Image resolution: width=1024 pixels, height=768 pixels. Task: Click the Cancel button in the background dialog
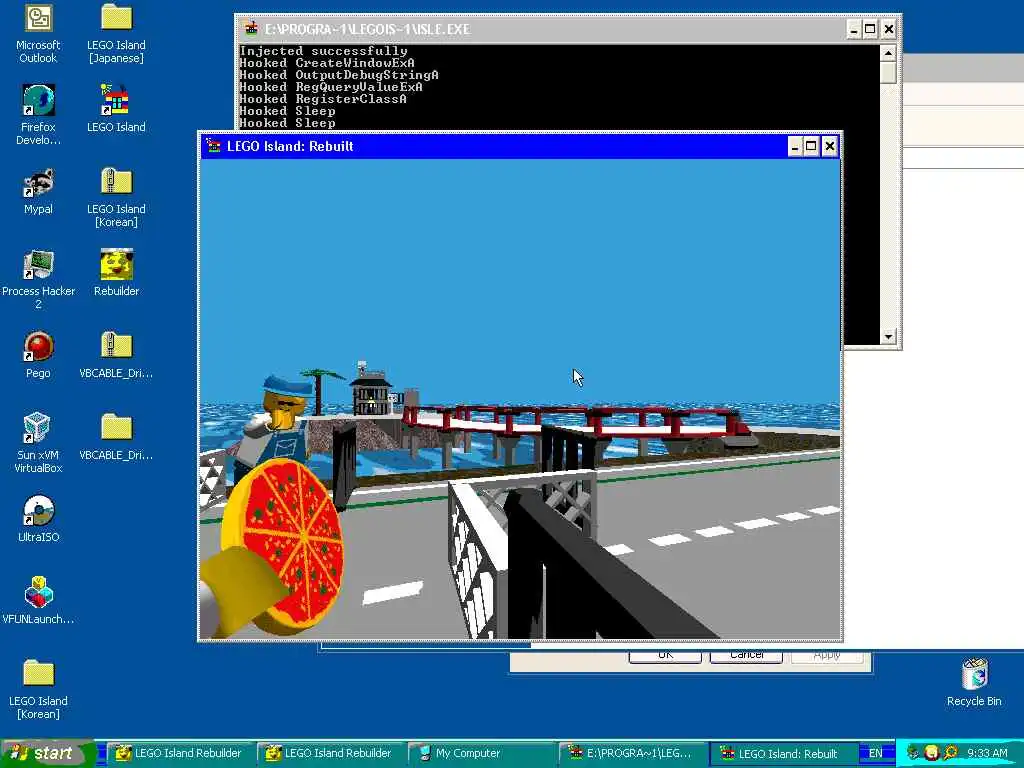click(746, 655)
